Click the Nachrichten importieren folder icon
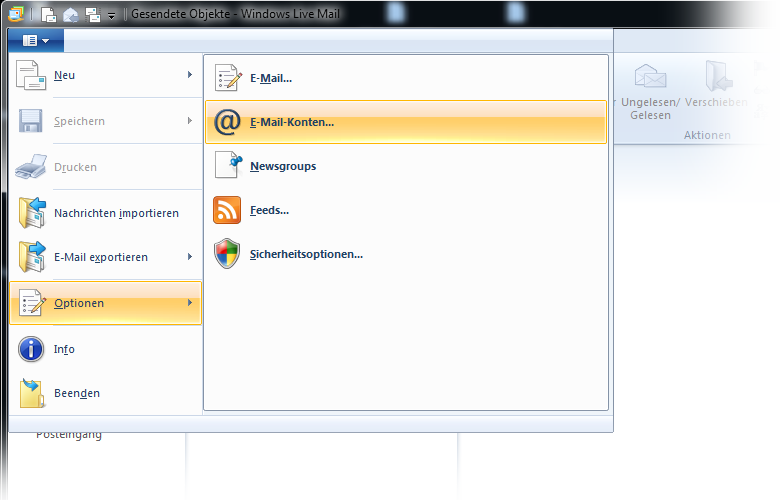The width and height of the screenshot is (780, 500). [32, 212]
